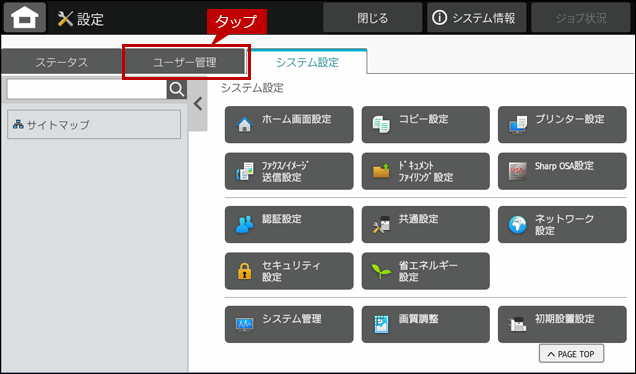Open プリンター設定 printer settings tile
Screen dimensions: 636x374
562,125
